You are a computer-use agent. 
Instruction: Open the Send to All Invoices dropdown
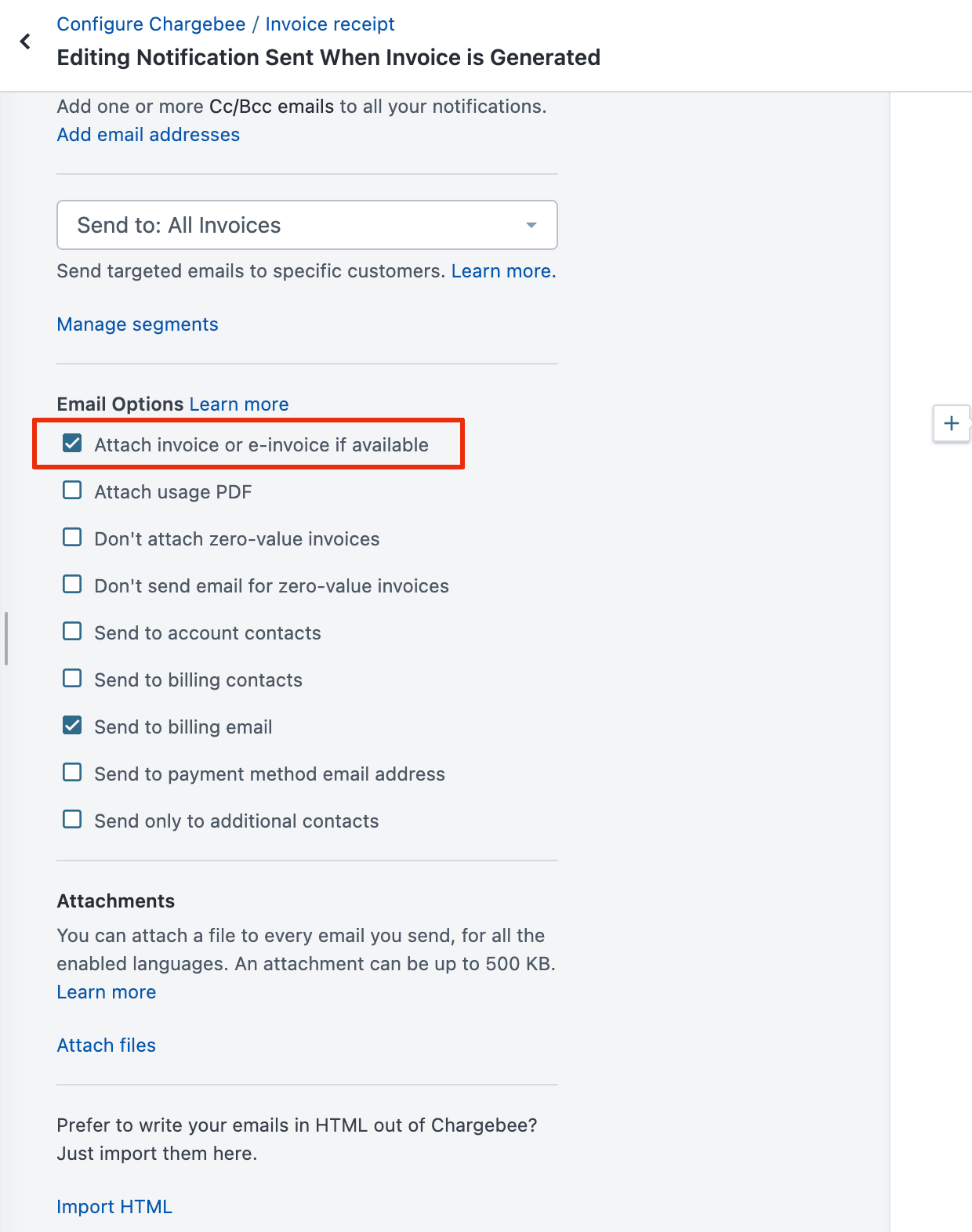[306, 225]
